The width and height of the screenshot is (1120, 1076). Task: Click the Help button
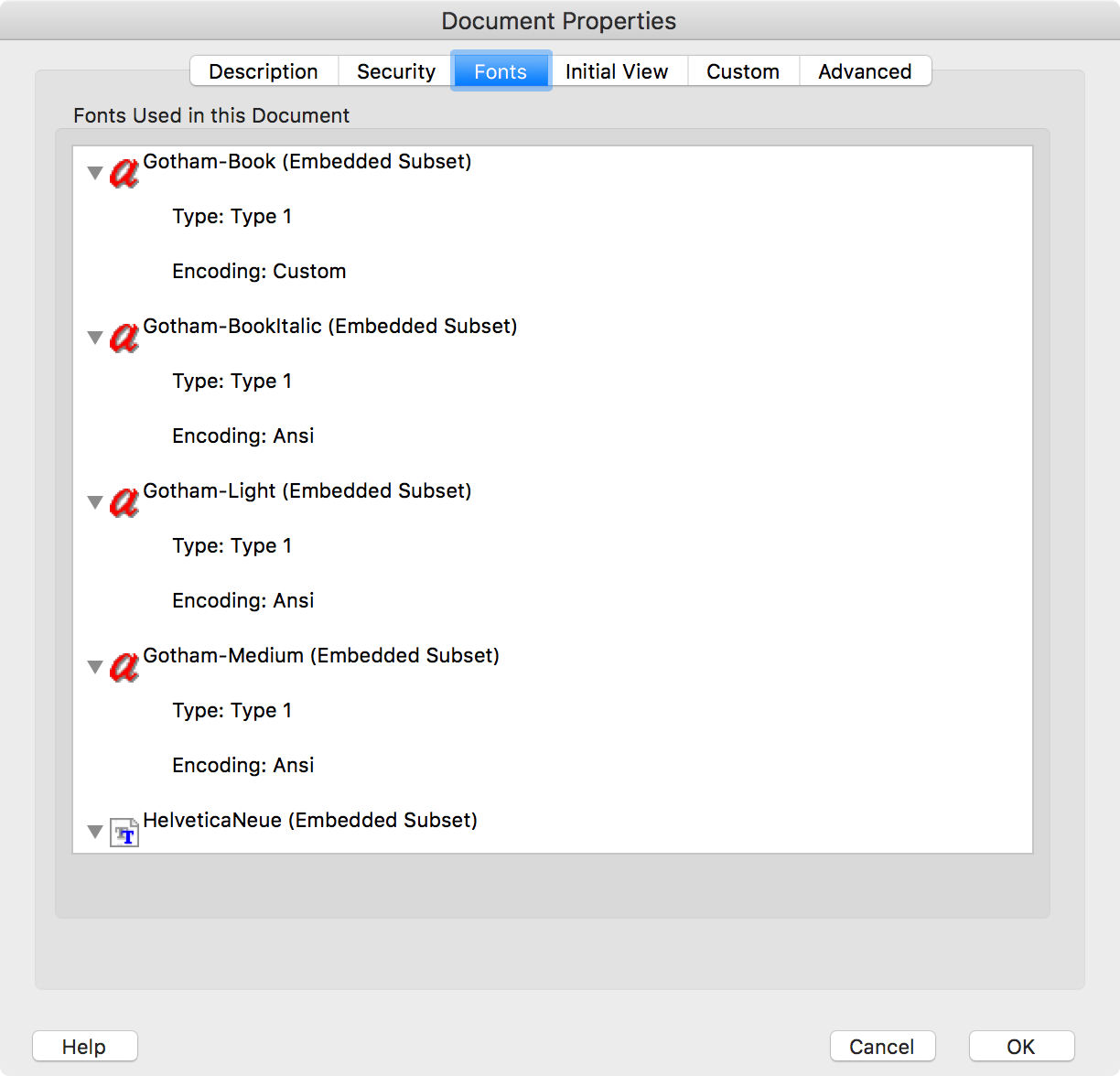point(84,1046)
